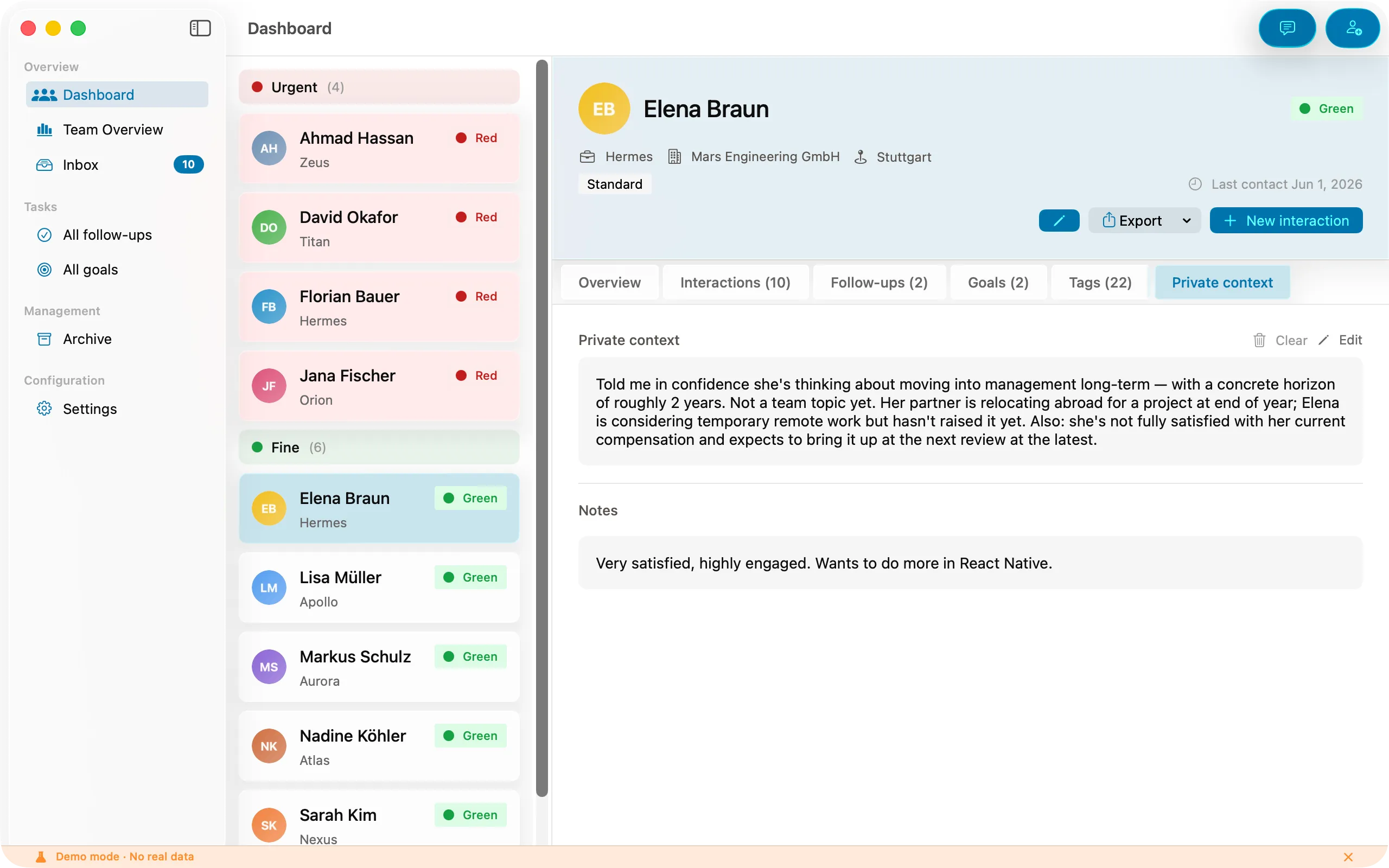Open the Export dropdown chevron
The height and width of the screenshot is (868, 1389).
pyautogui.click(x=1187, y=220)
